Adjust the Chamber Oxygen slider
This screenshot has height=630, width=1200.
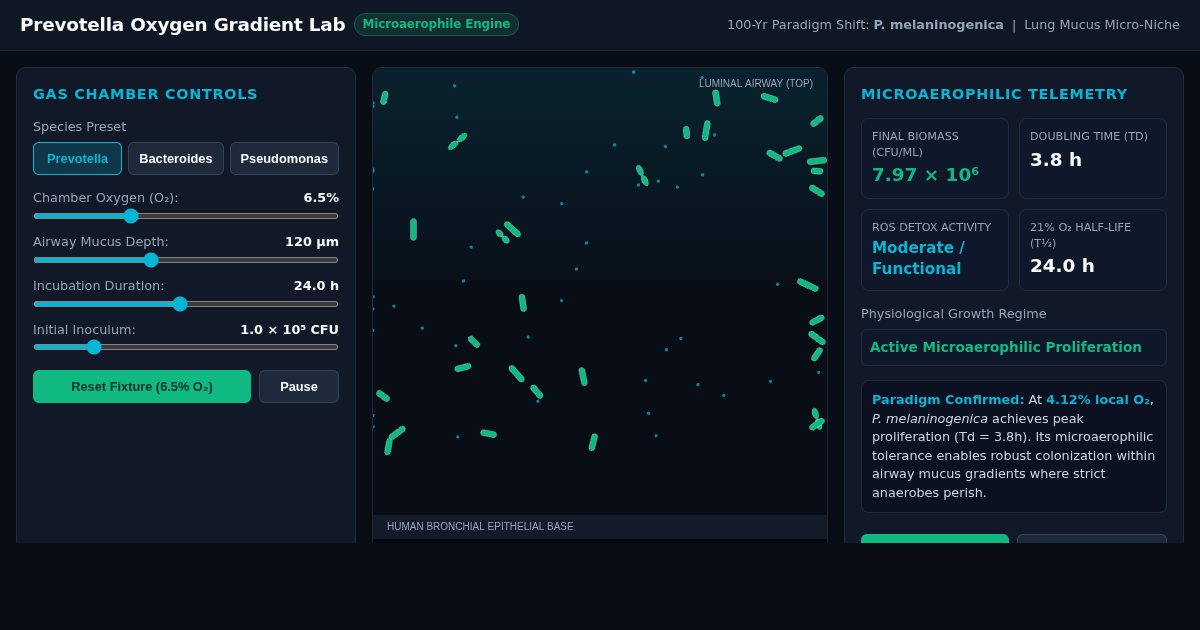pos(186,216)
